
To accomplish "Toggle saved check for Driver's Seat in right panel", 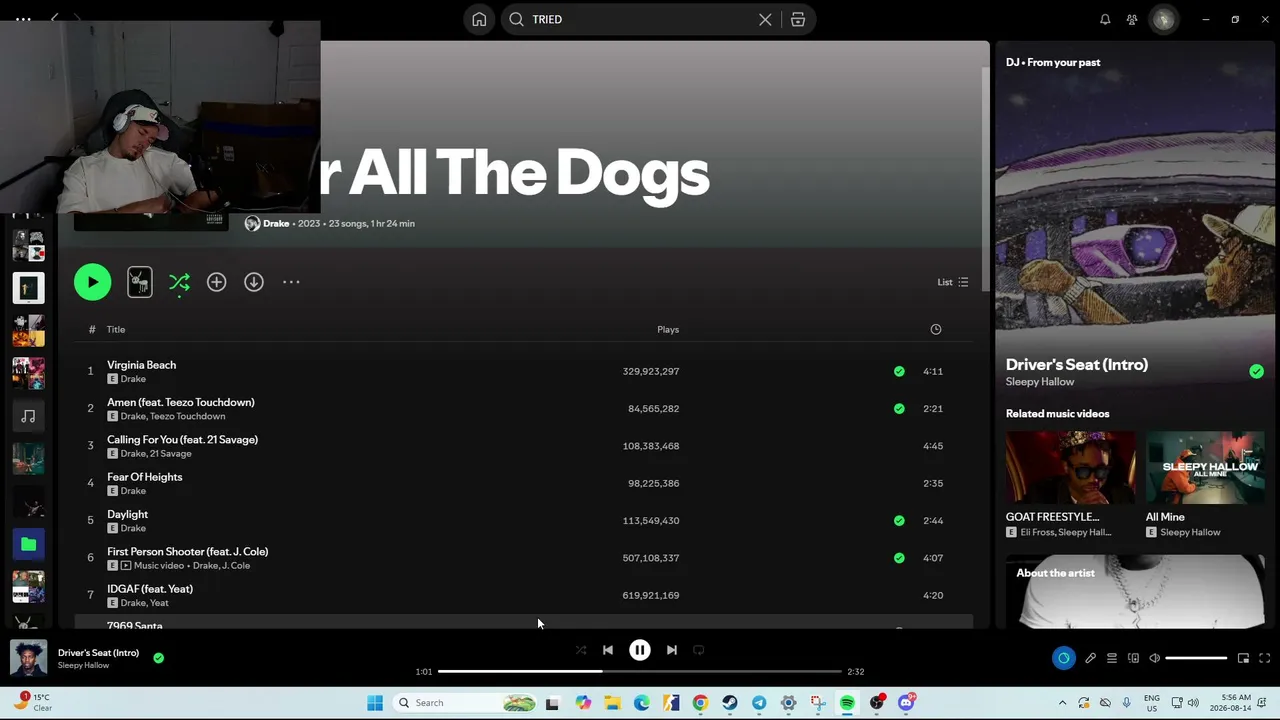I will (1256, 371).
